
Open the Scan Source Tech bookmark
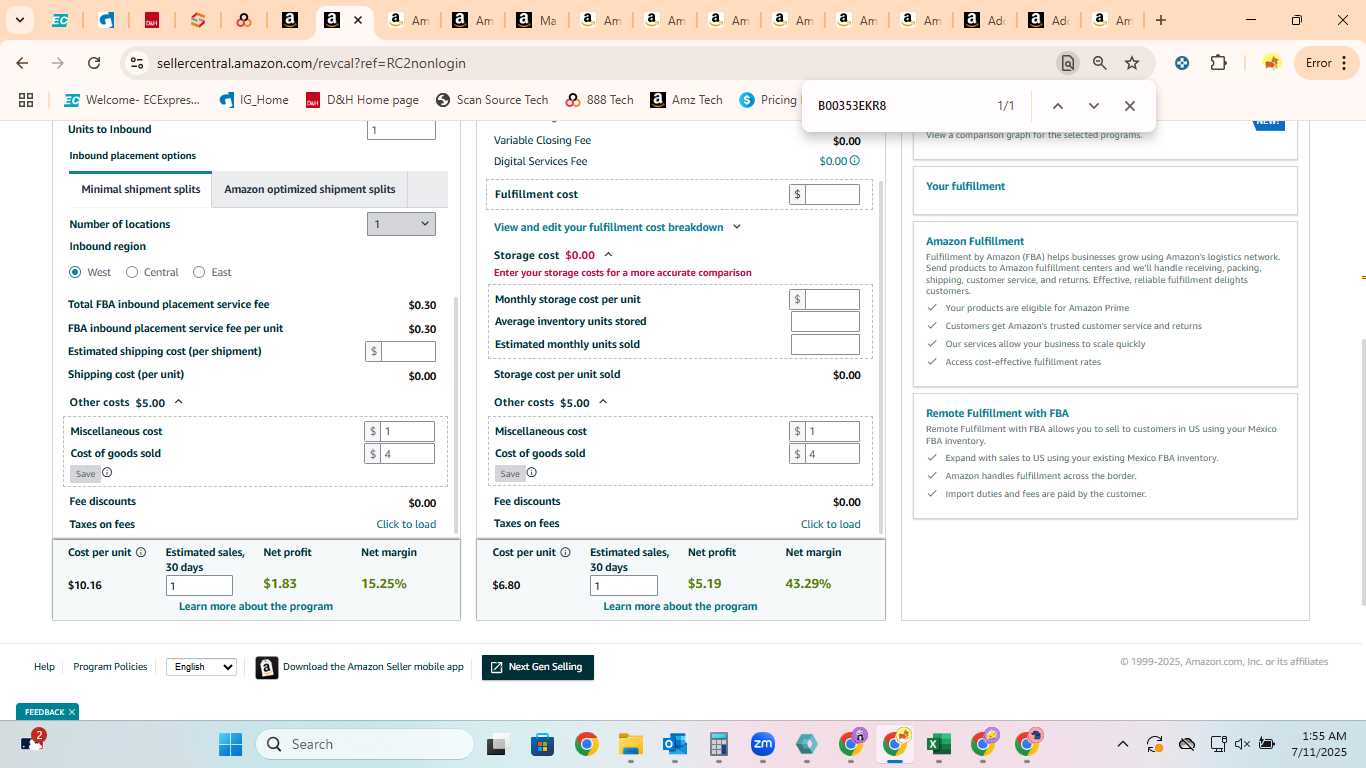(492, 100)
